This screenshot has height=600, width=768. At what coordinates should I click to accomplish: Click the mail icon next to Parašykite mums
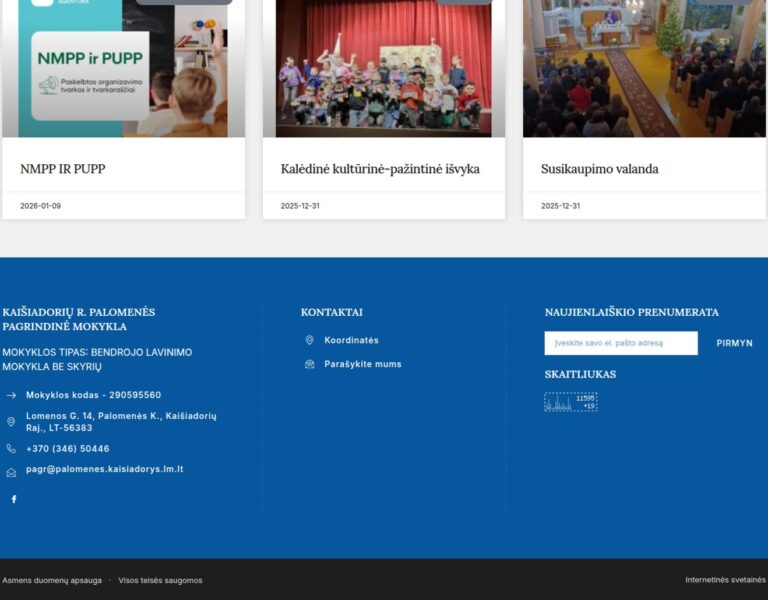pos(309,364)
